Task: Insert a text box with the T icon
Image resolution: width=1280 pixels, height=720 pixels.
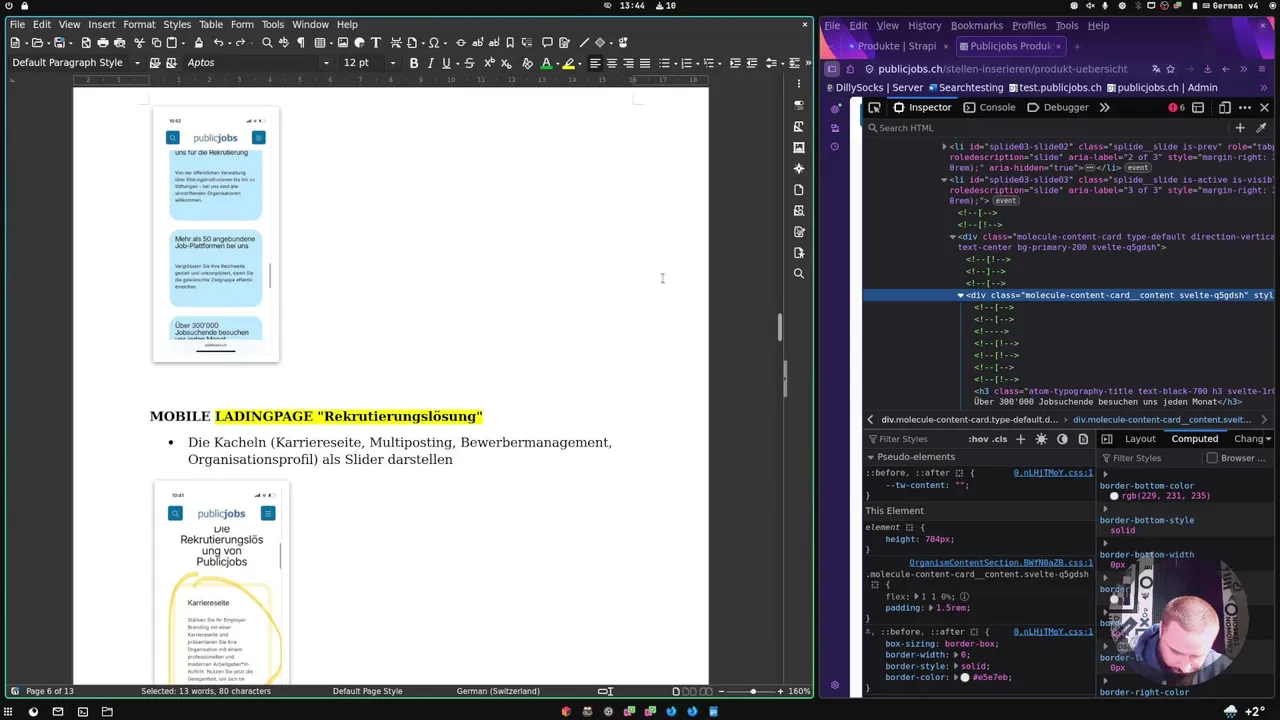Action: pyautogui.click(x=376, y=43)
